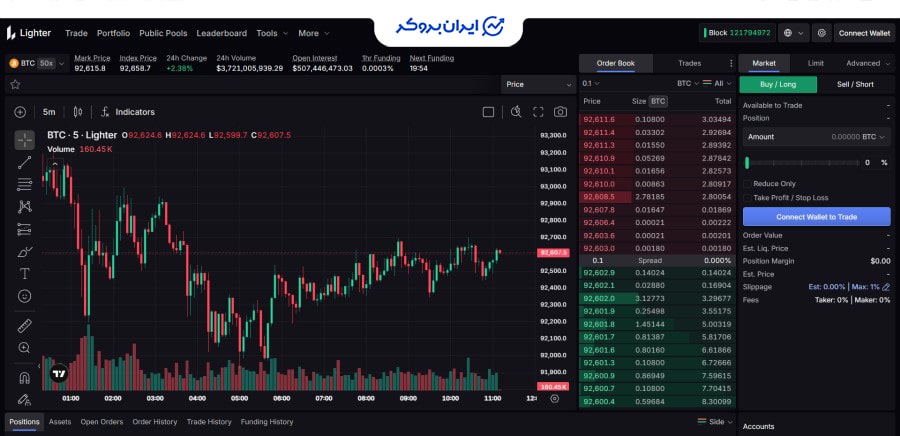Open the Leaderboard page
This screenshot has width=900, height=436.
222,33
